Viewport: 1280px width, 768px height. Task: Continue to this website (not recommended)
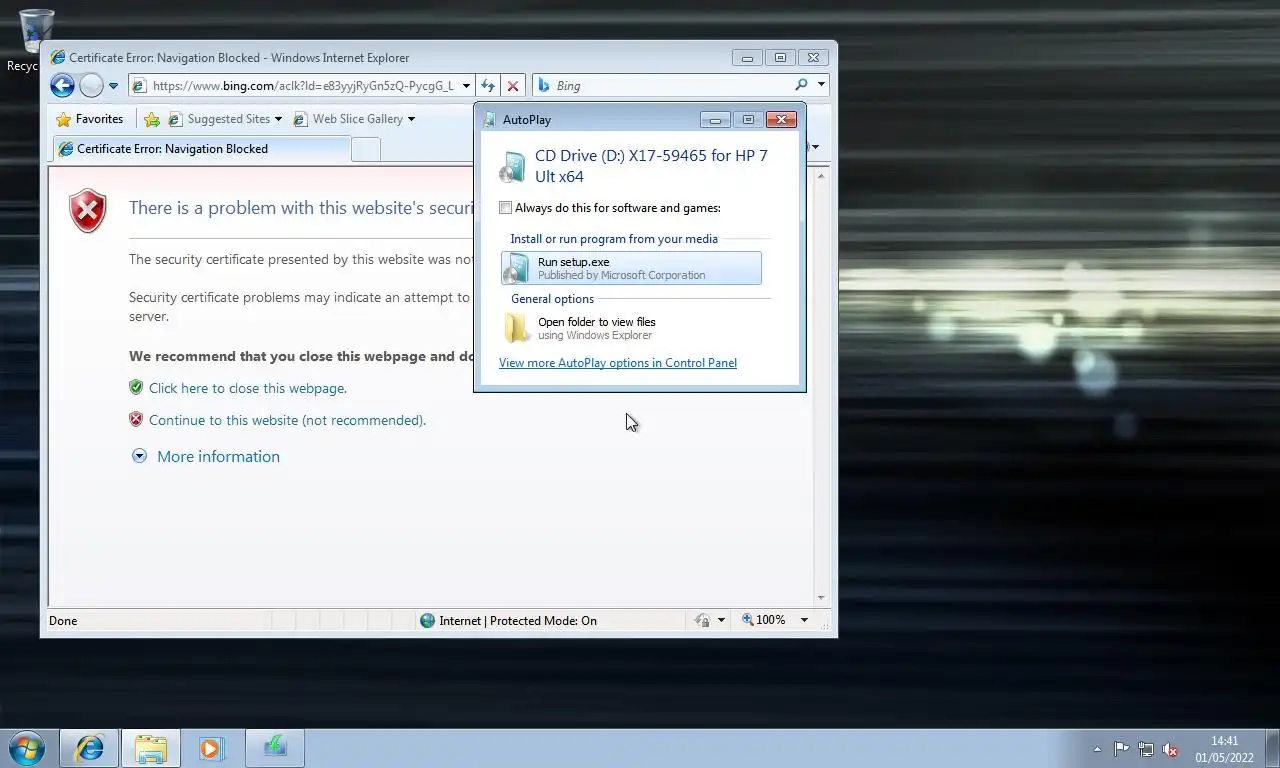[x=287, y=420]
